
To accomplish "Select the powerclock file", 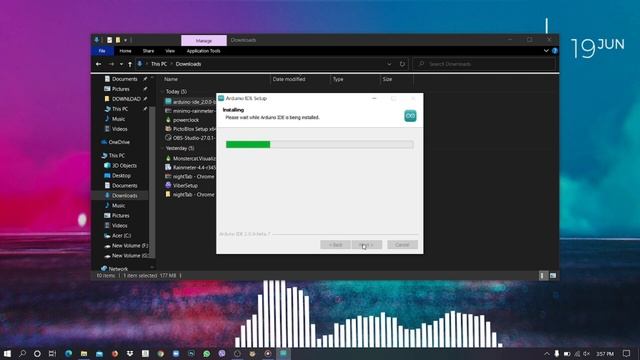I will click(186, 120).
